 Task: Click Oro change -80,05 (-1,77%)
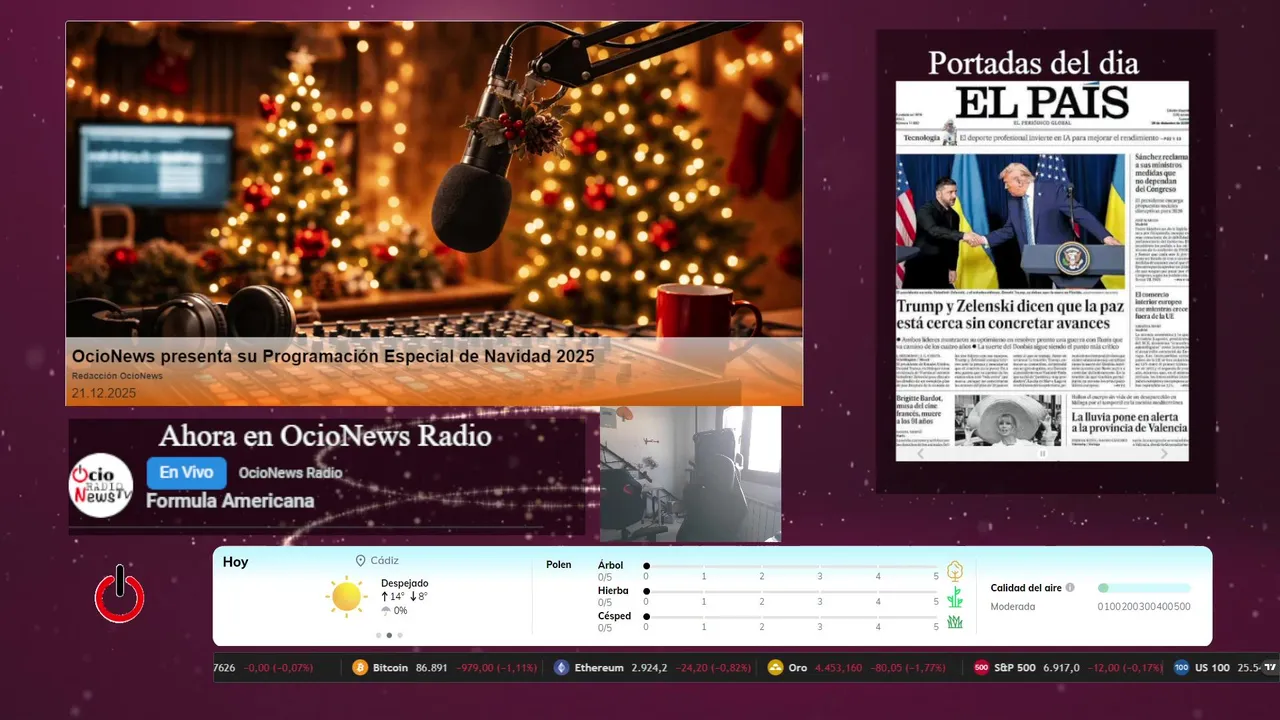coord(908,668)
